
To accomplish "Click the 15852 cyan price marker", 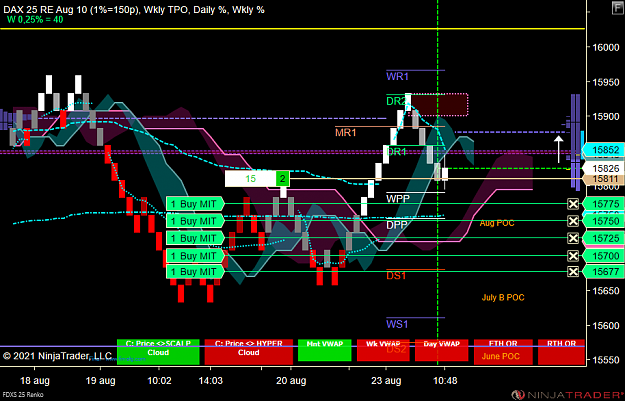I will pos(603,150).
